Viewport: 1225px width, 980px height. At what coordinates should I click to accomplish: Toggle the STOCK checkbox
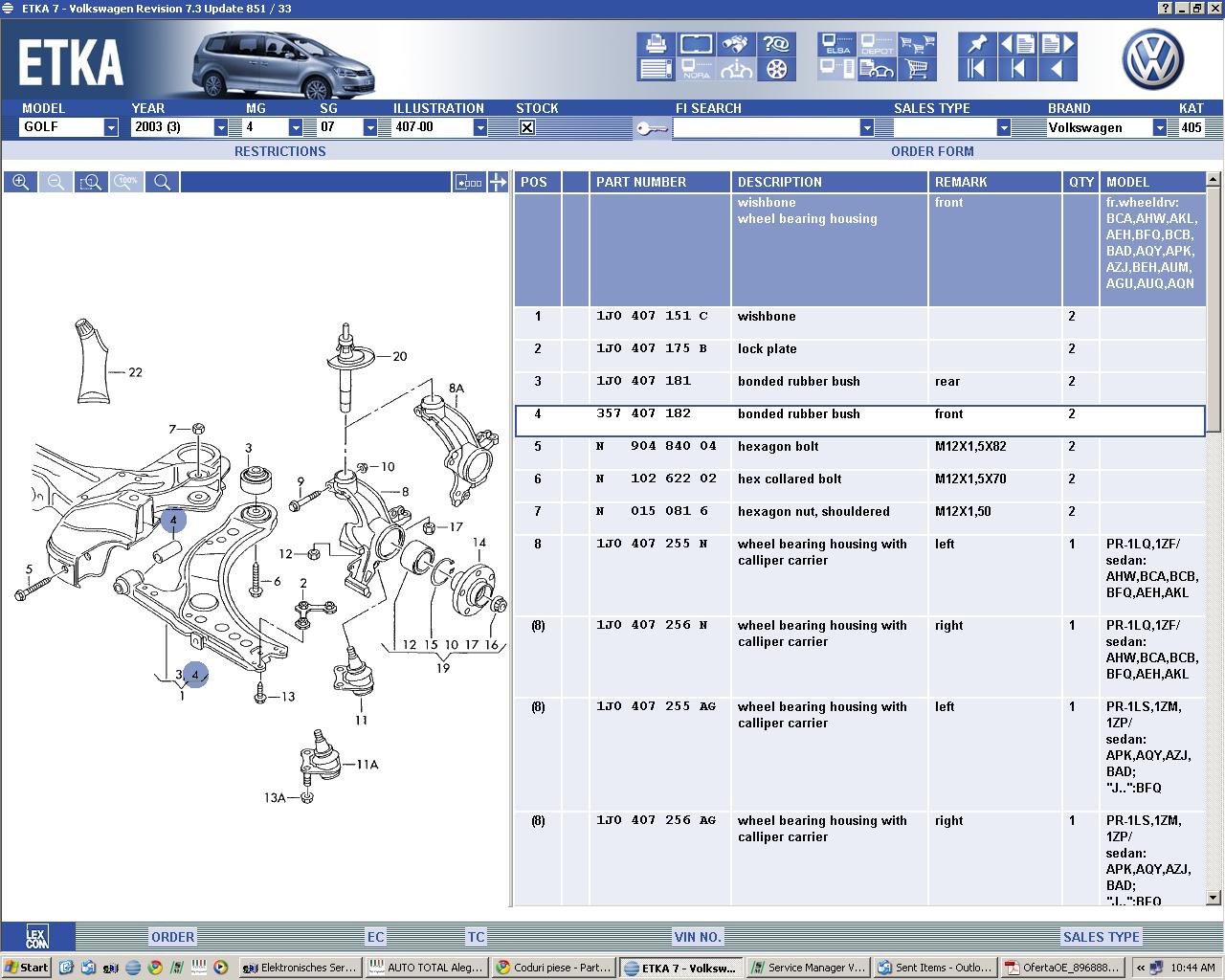[526, 127]
